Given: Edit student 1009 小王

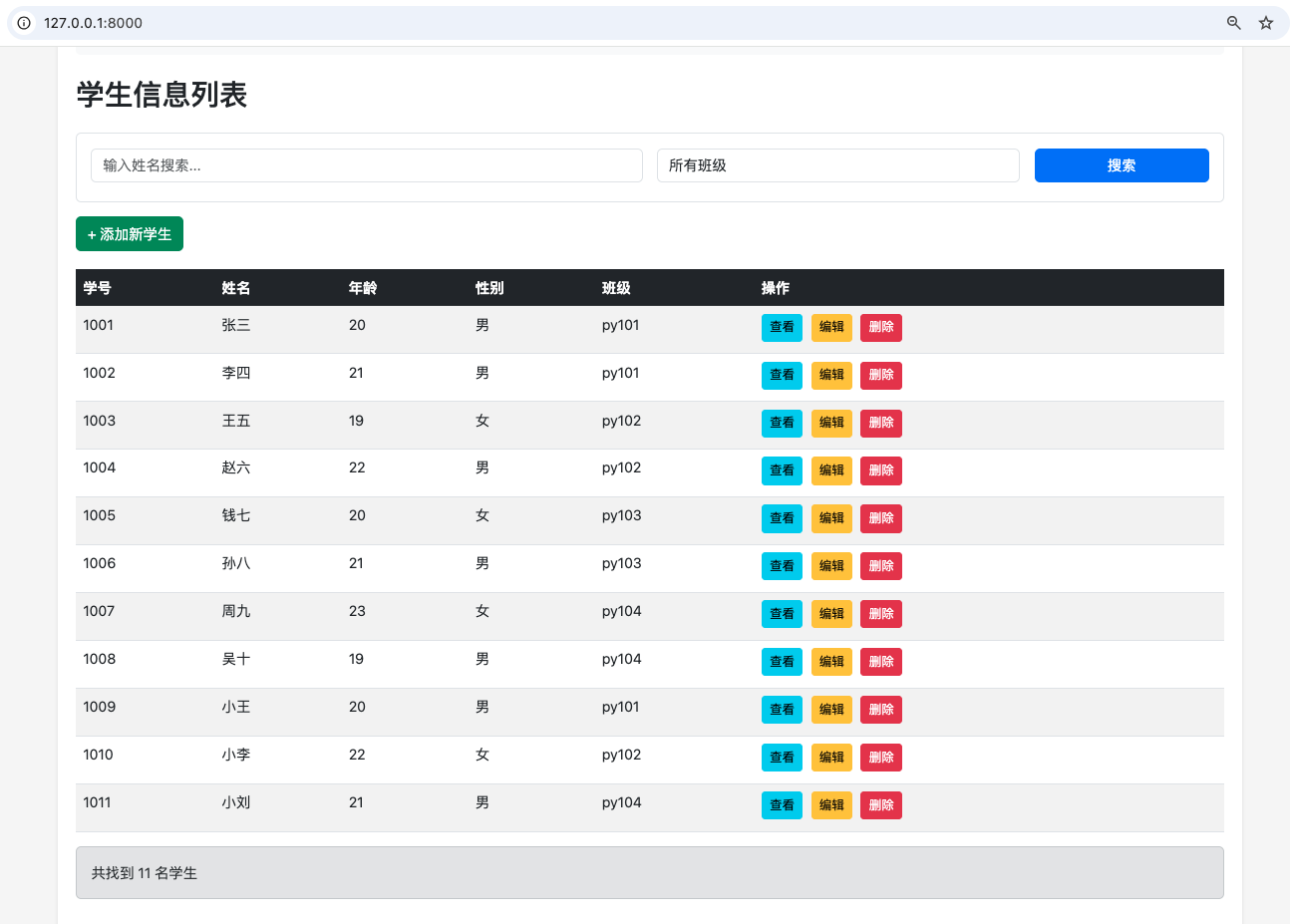Looking at the screenshot, I should [831, 710].
